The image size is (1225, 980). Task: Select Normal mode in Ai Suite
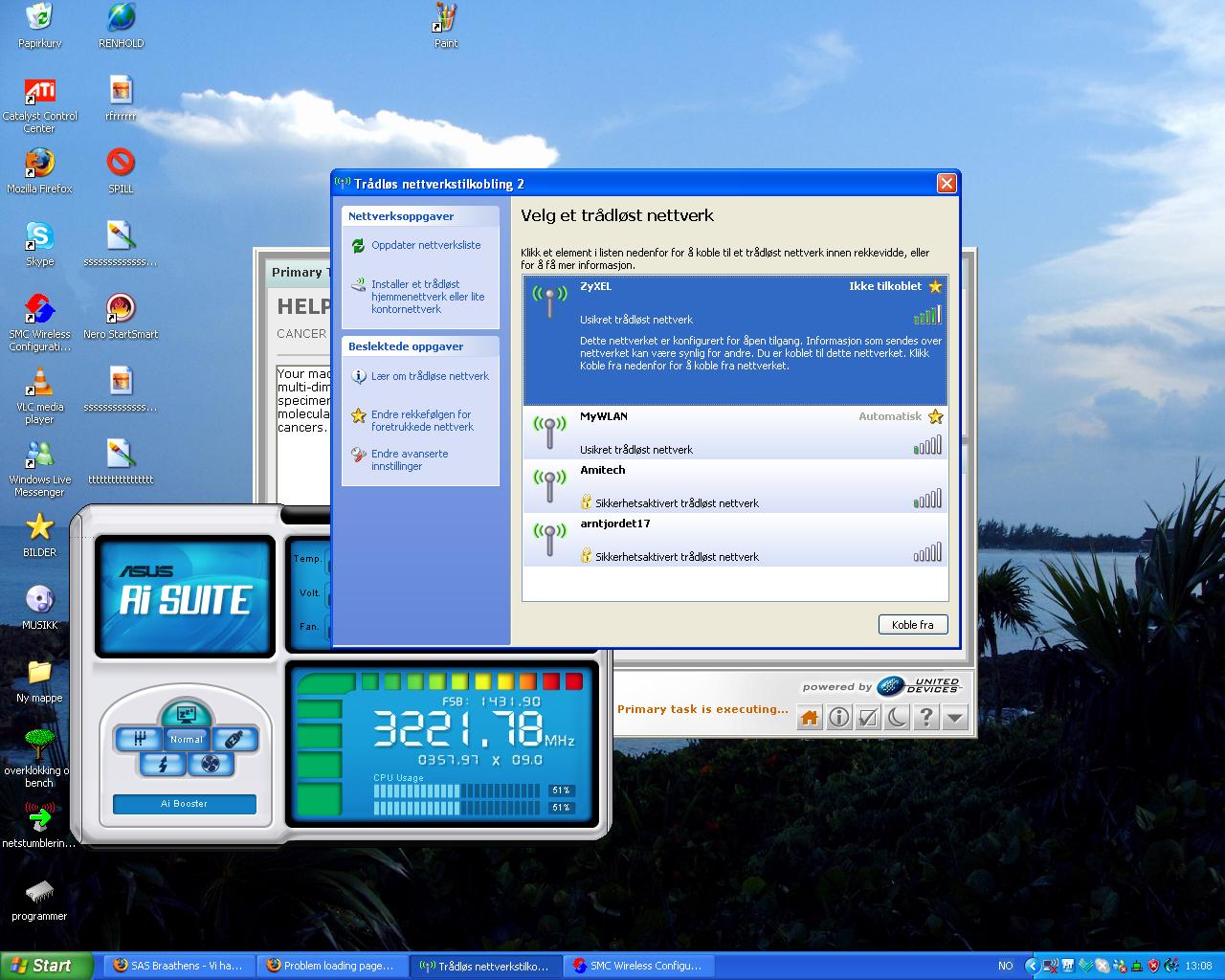(187, 739)
